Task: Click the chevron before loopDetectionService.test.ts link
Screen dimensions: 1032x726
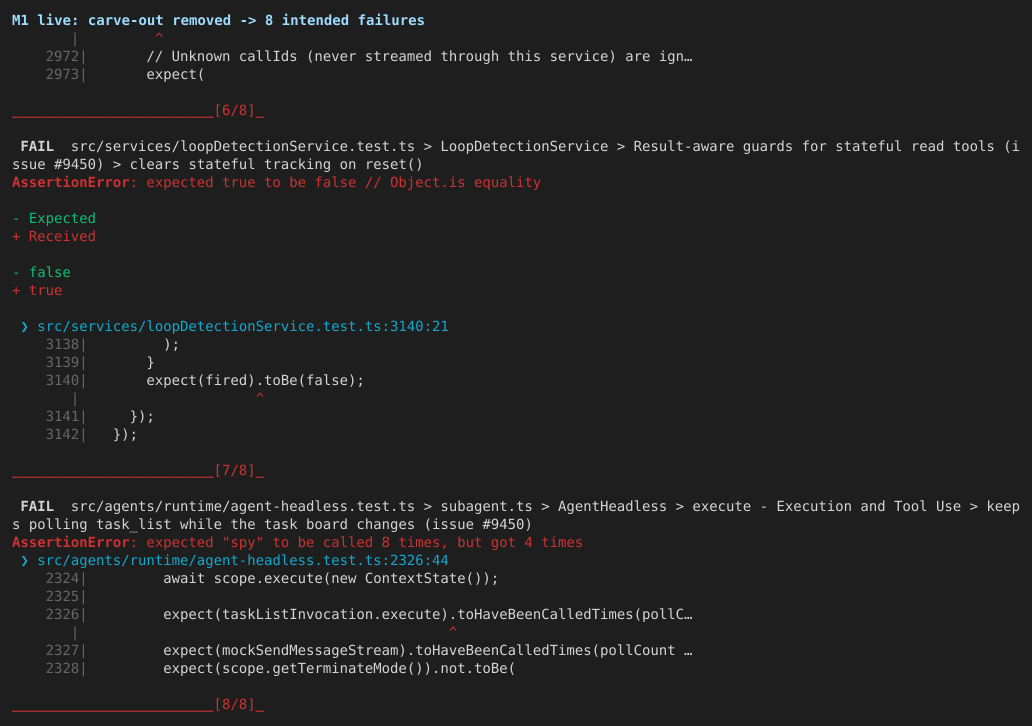Action: 24,326
